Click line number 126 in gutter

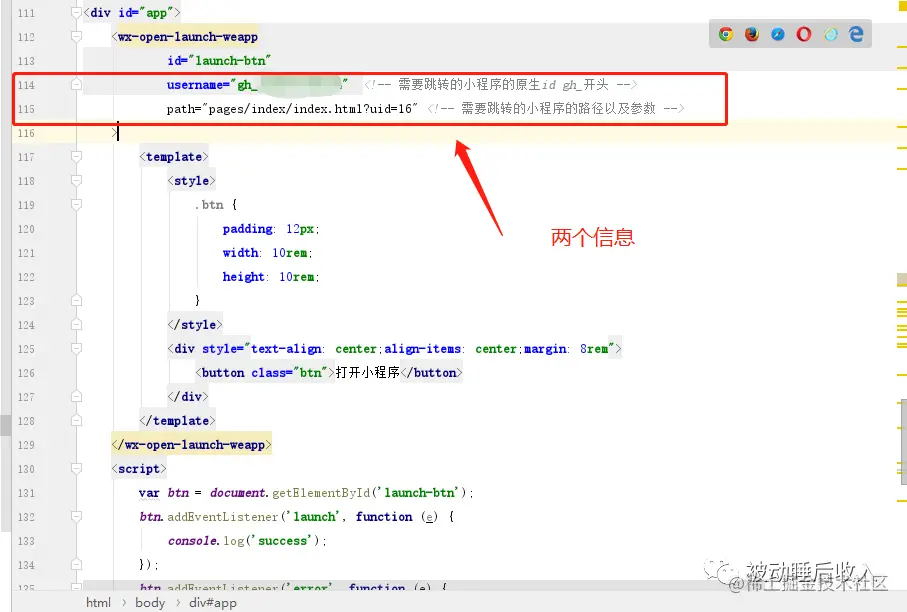[26, 373]
